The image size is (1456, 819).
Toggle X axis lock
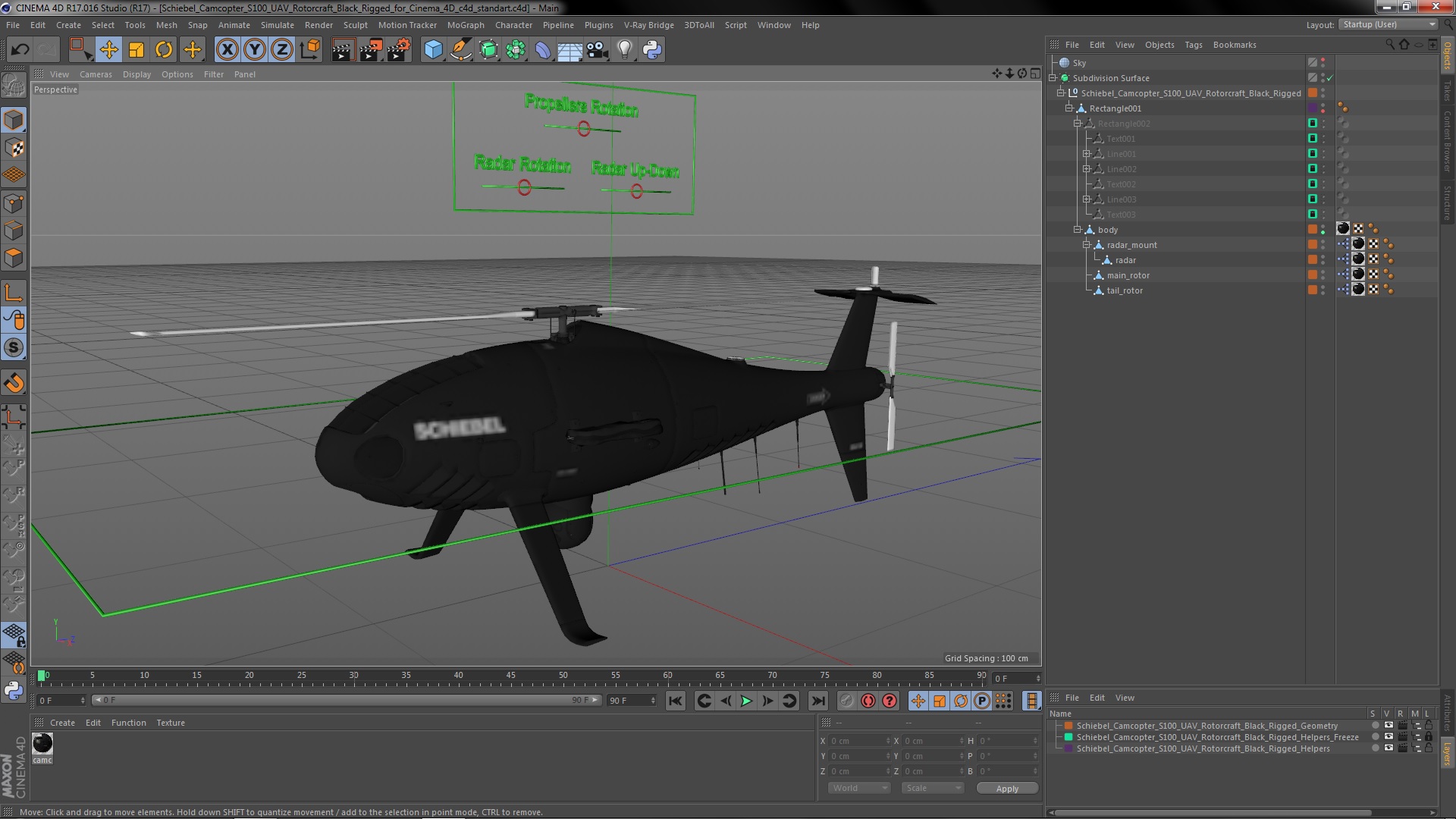[227, 50]
